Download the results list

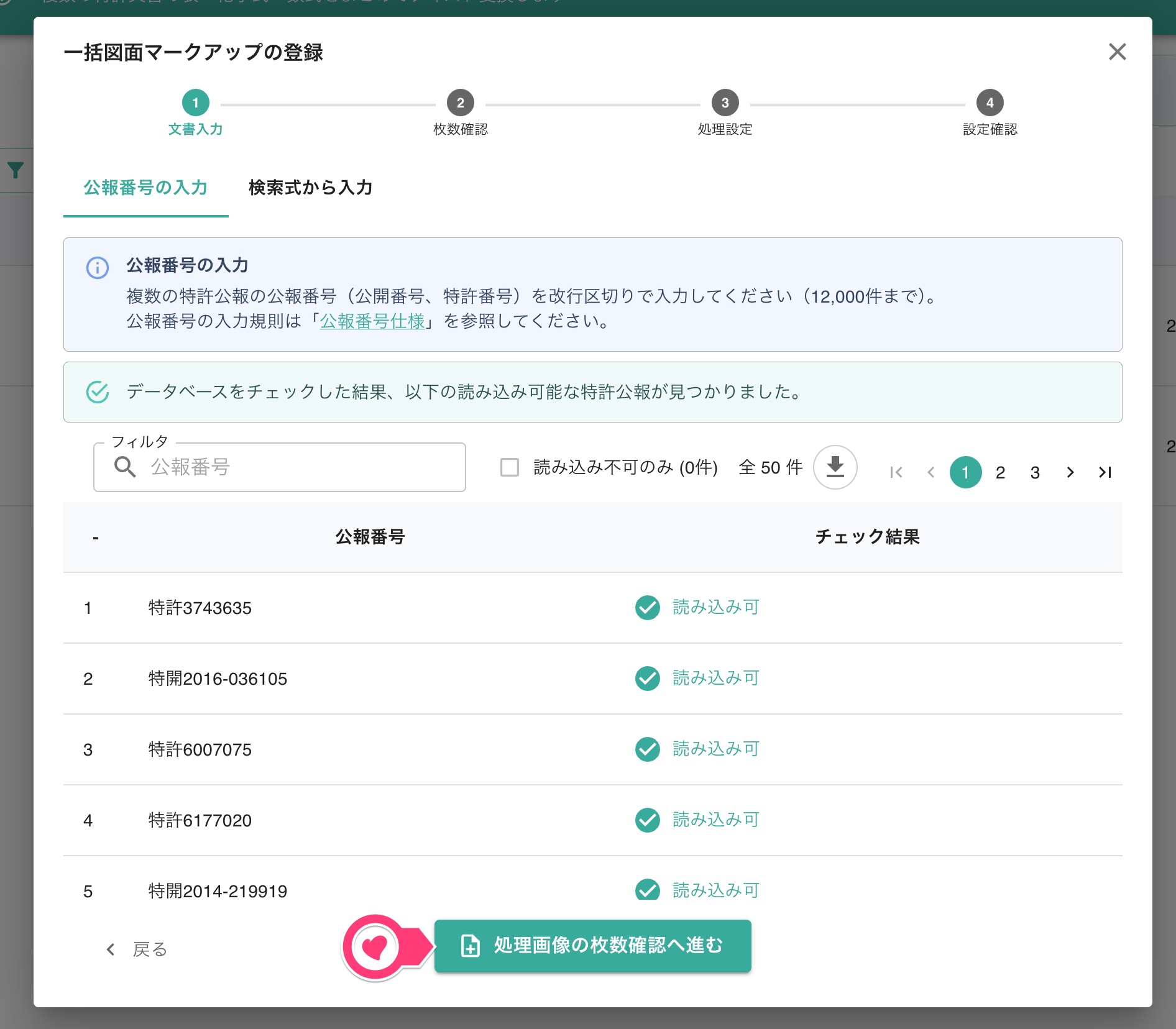coord(835,467)
